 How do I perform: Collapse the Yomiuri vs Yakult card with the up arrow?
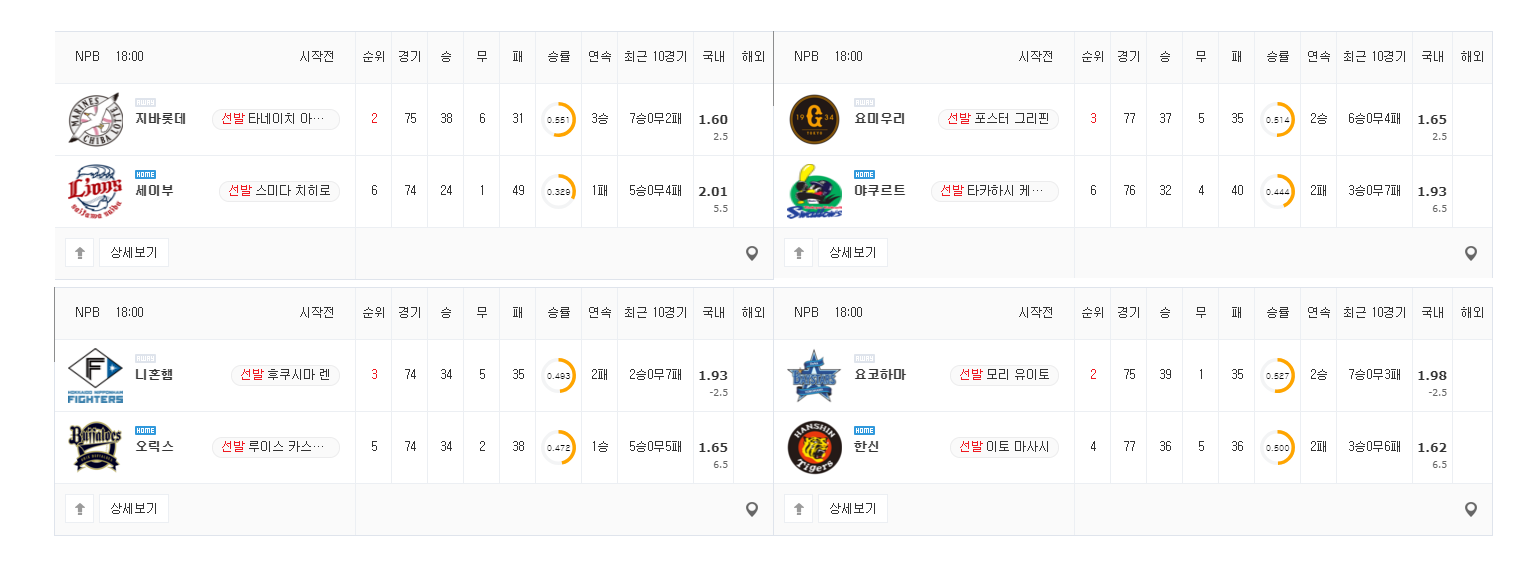pos(798,253)
